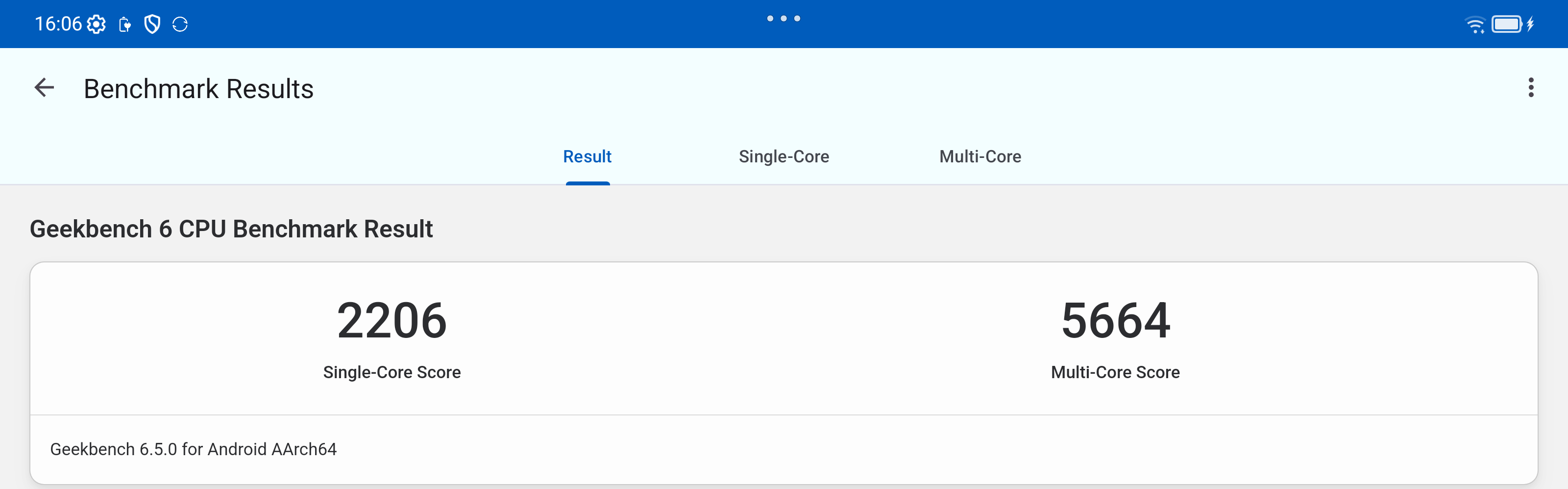Tap the three-dot handle at top center

(784, 18)
